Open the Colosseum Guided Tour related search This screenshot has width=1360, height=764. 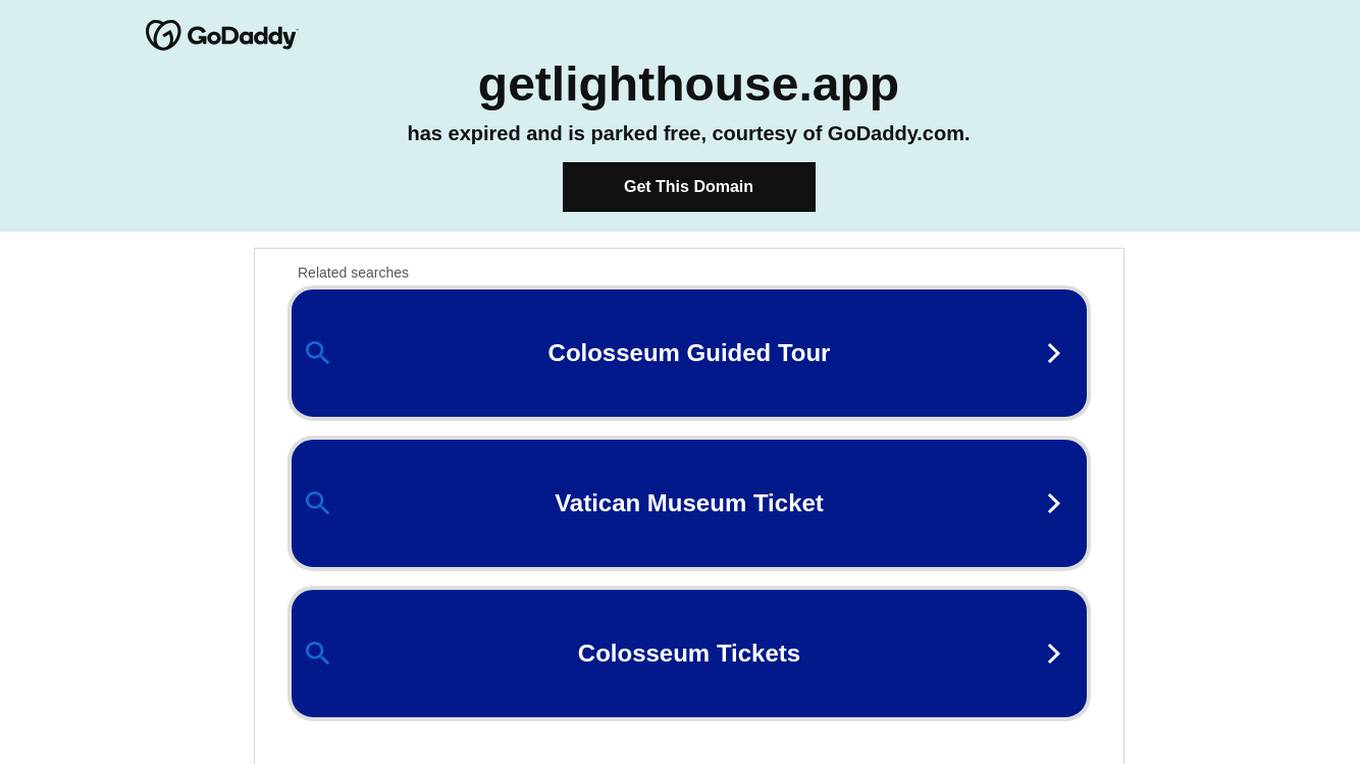[x=688, y=352]
